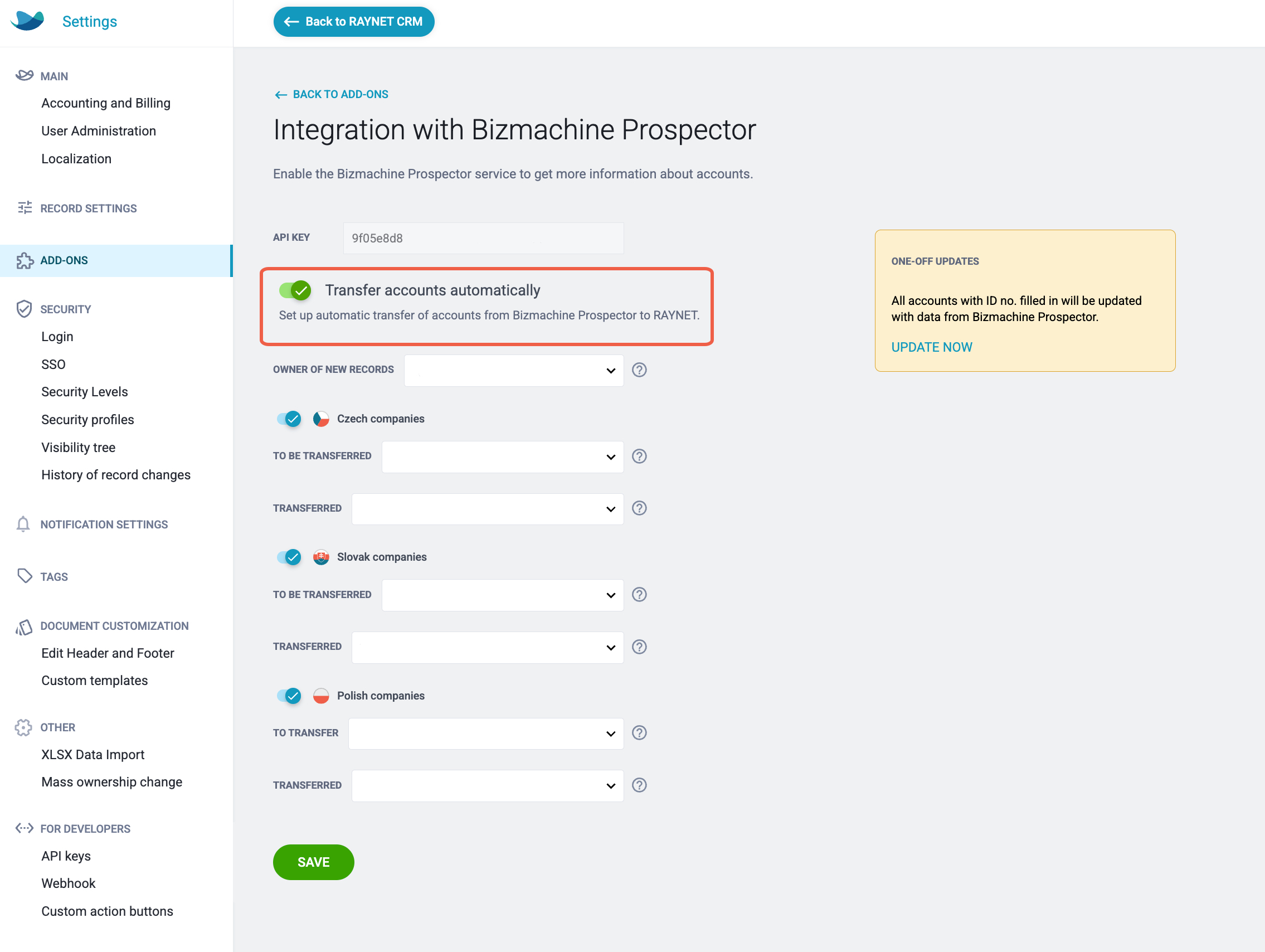This screenshot has width=1265, height=952.
Task: Open Slovak Transferred dropdown
Action: [x=488, y=647]
